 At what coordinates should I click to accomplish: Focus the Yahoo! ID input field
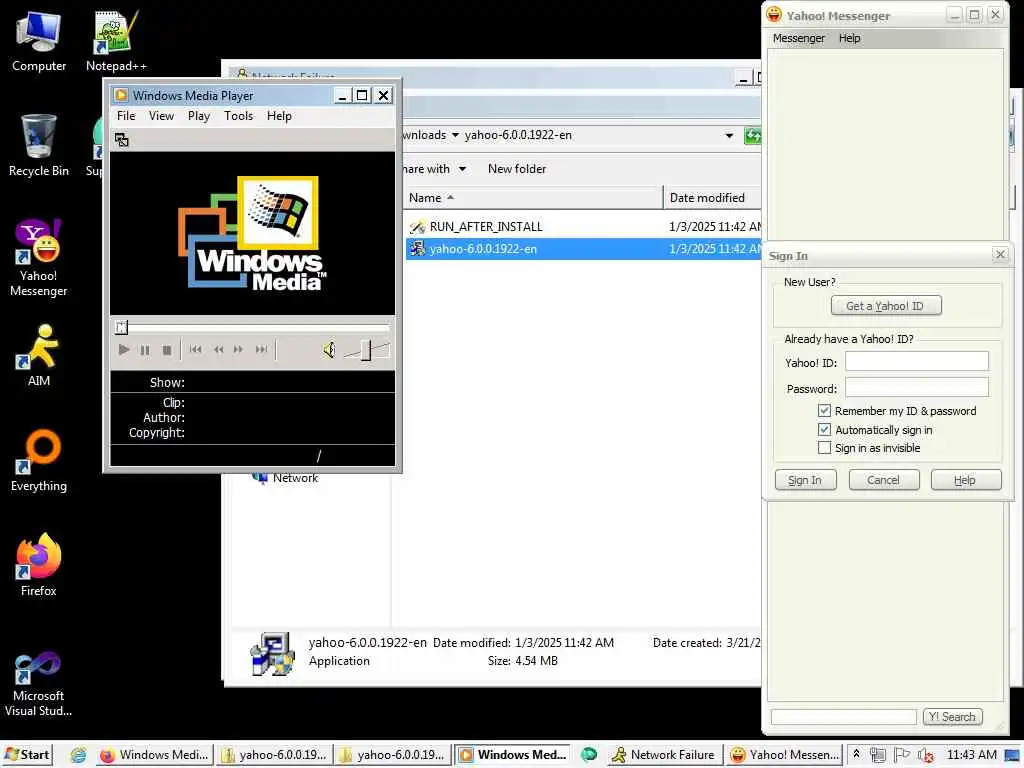(916, 362)
